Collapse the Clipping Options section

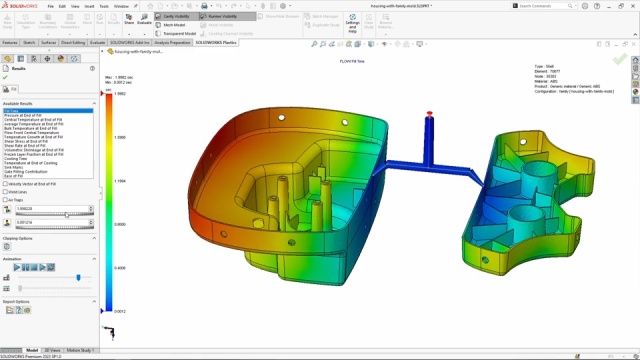(94, 238)
